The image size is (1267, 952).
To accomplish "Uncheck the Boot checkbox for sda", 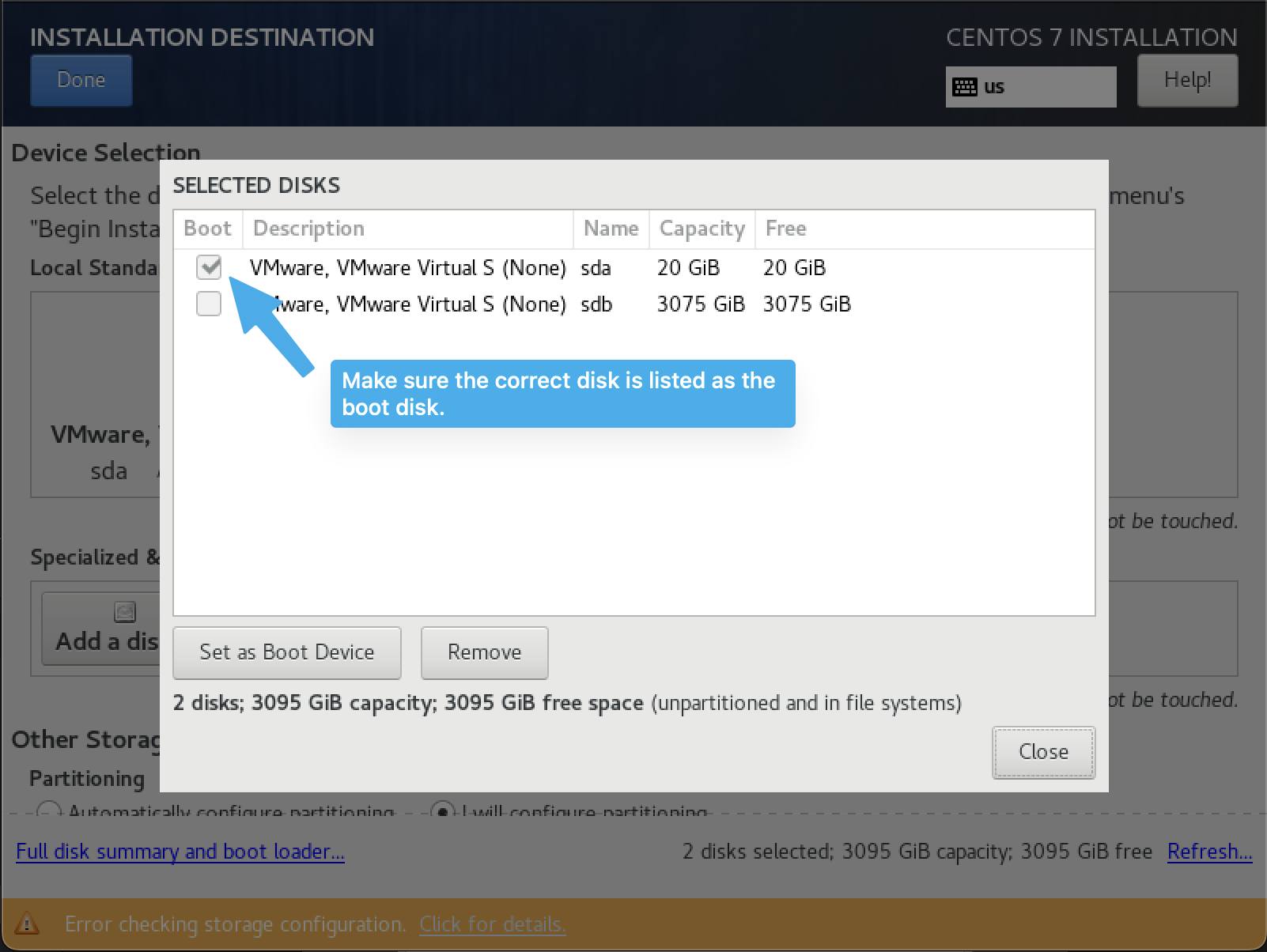I will (x=208, y=267).
